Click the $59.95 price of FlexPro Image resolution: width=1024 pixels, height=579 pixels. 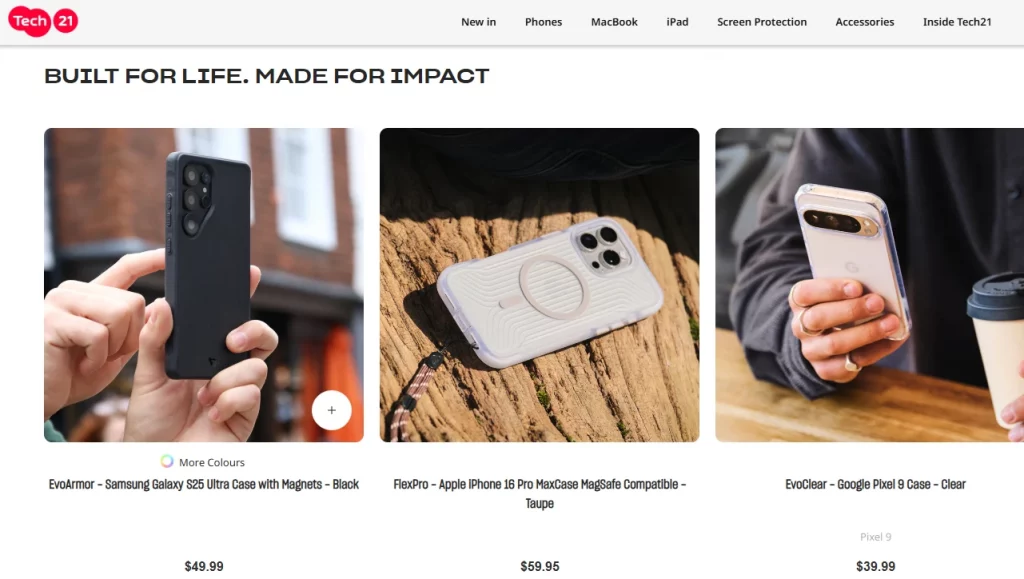539,566
